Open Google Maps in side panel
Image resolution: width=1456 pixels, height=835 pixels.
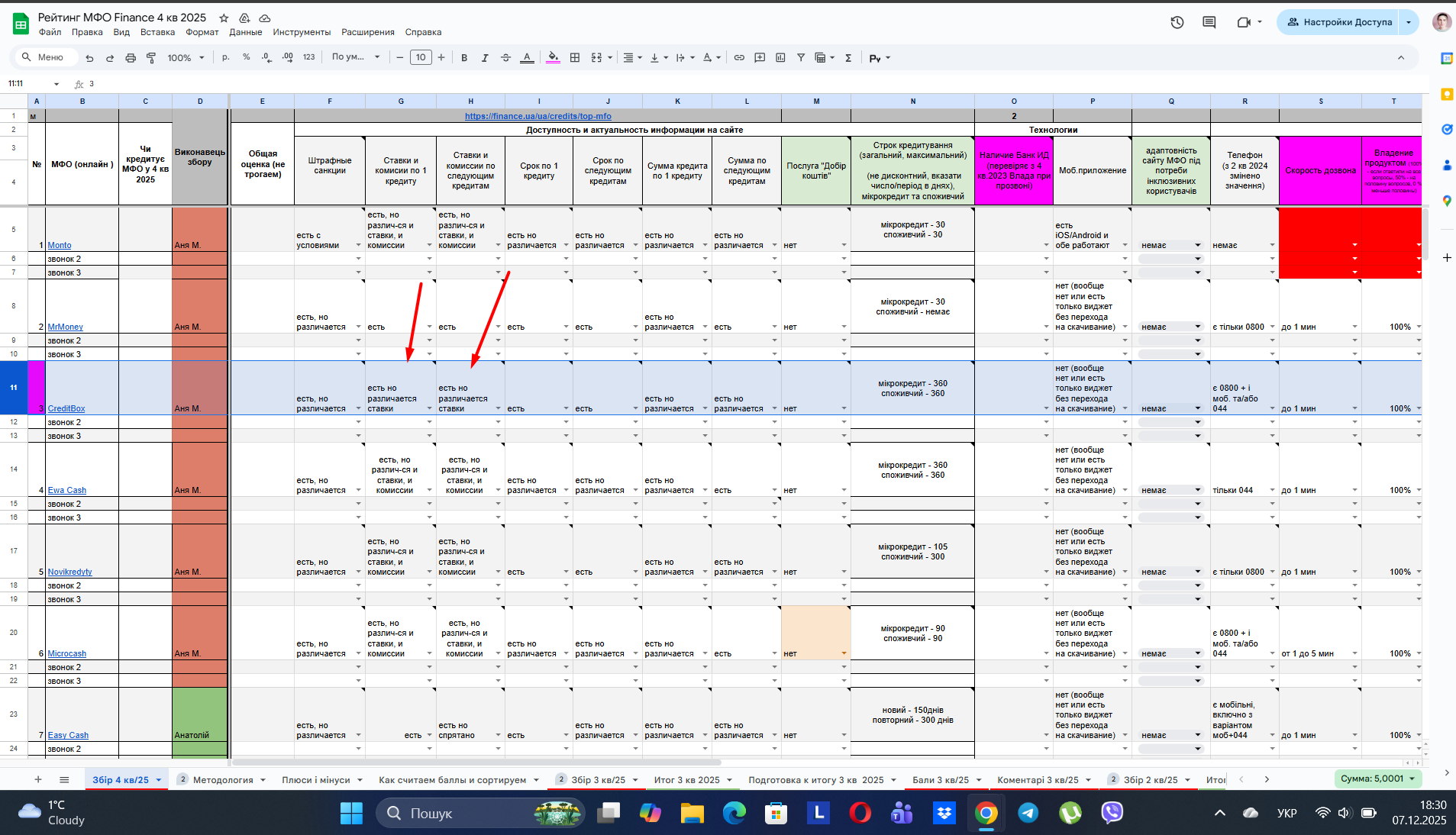click(1446, 201)
